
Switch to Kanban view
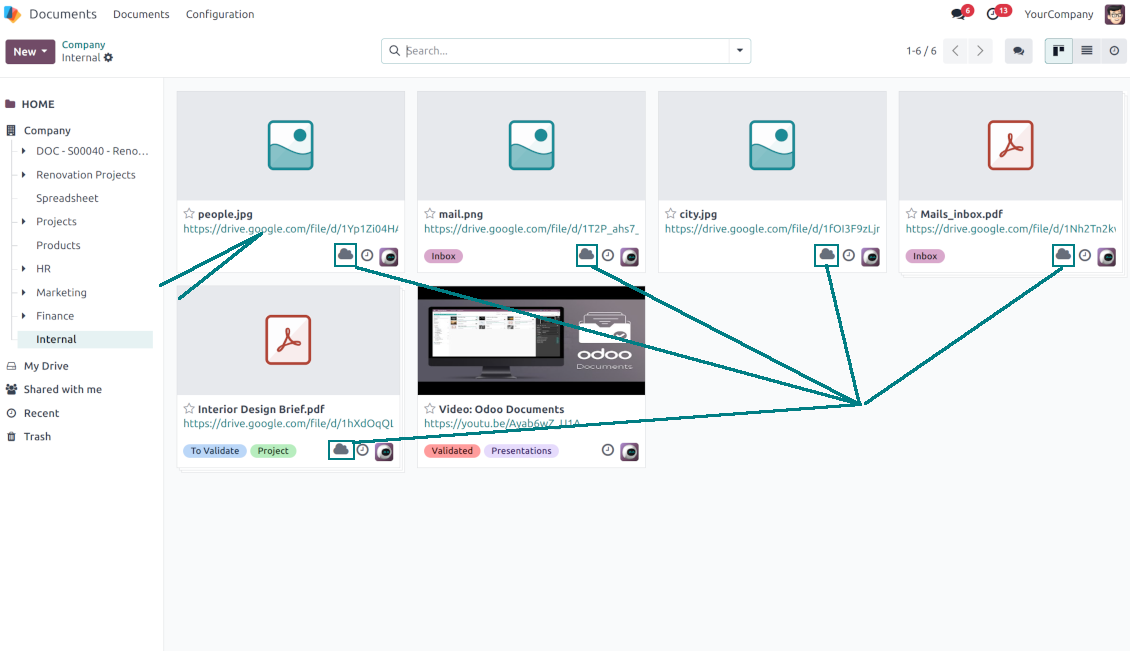(x=1059, y=50)
